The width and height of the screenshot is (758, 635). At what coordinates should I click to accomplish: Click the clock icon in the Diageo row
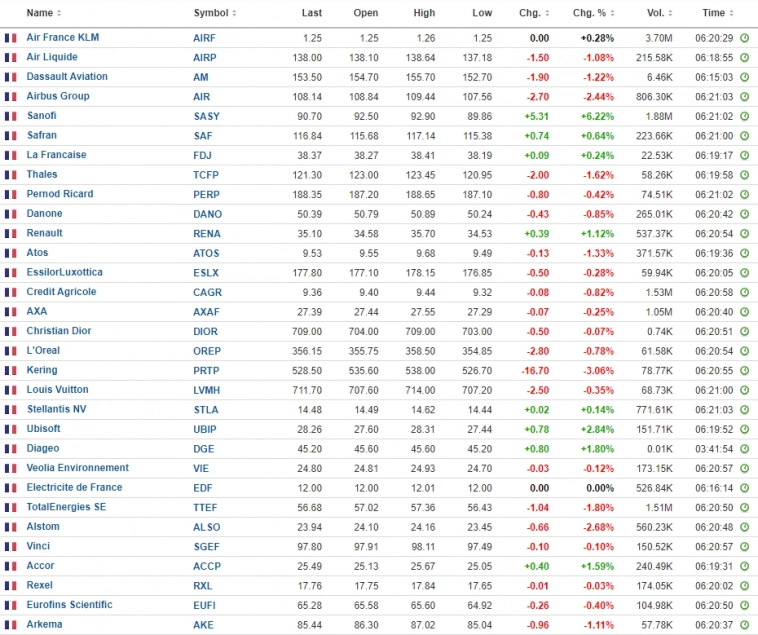point(744,449)
